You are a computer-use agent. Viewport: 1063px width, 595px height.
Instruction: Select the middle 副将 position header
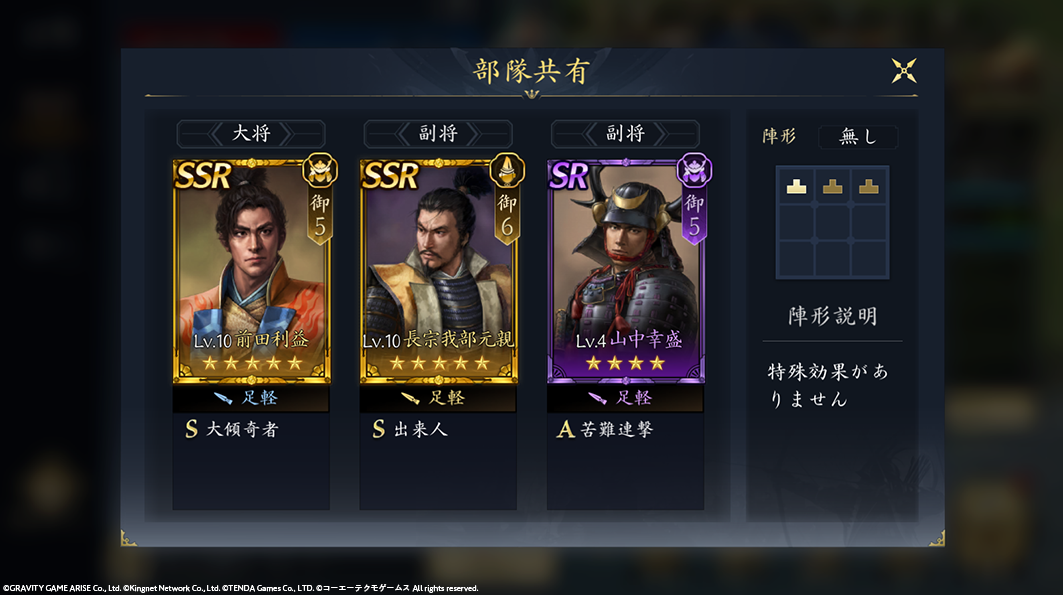click(438, 134)
